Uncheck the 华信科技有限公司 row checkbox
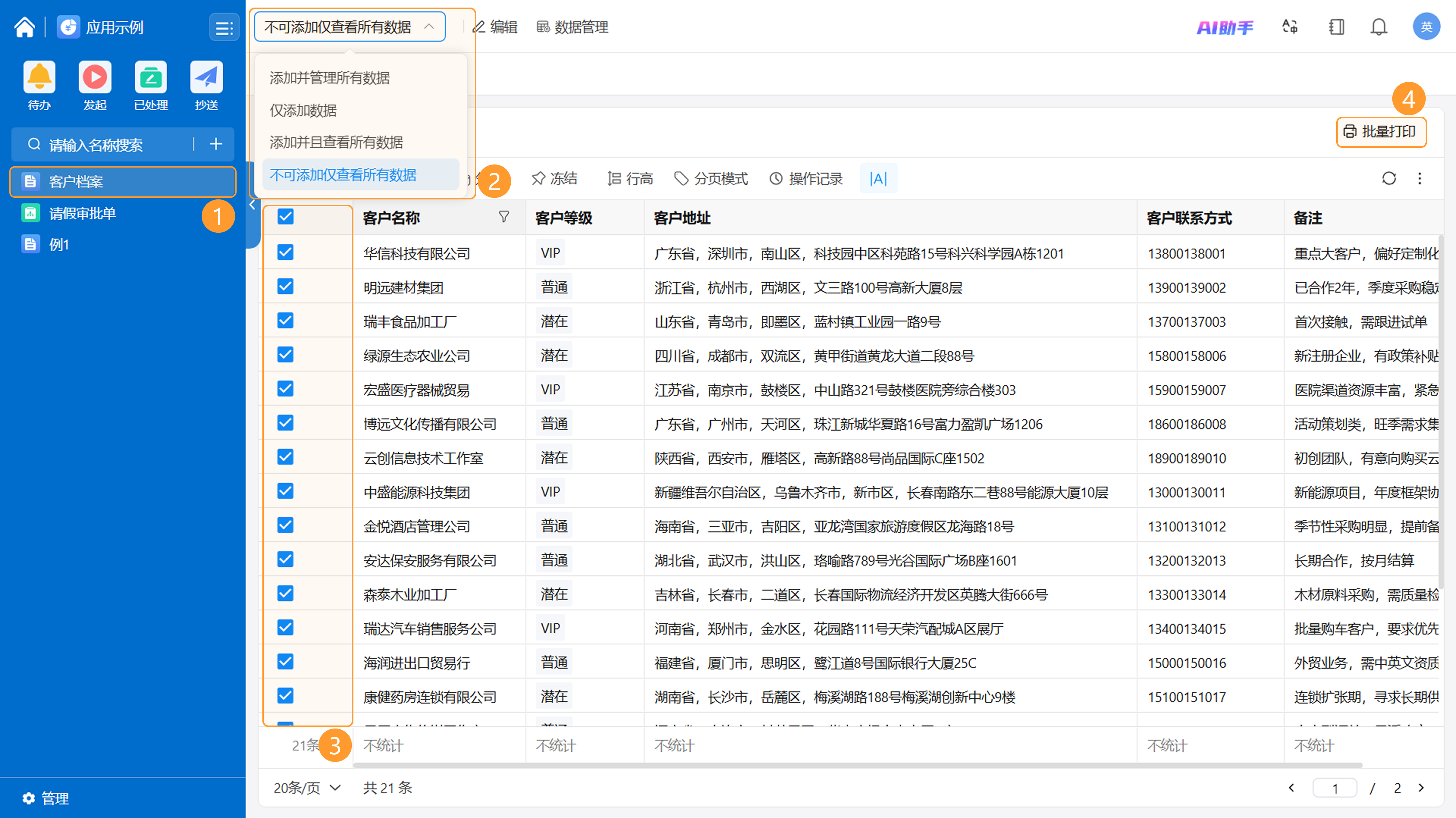 (286, 252)
